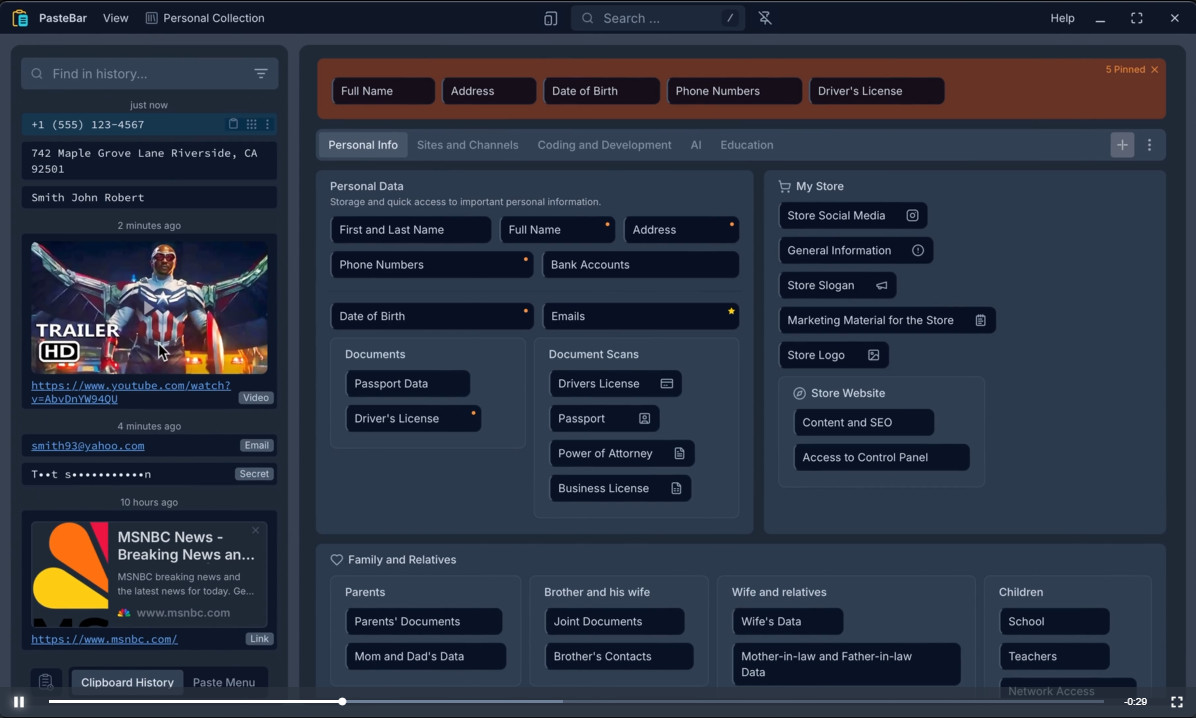Click clipboard icon left of Clipboard History
Screen dimensions: 1196x718
[46, 681]
